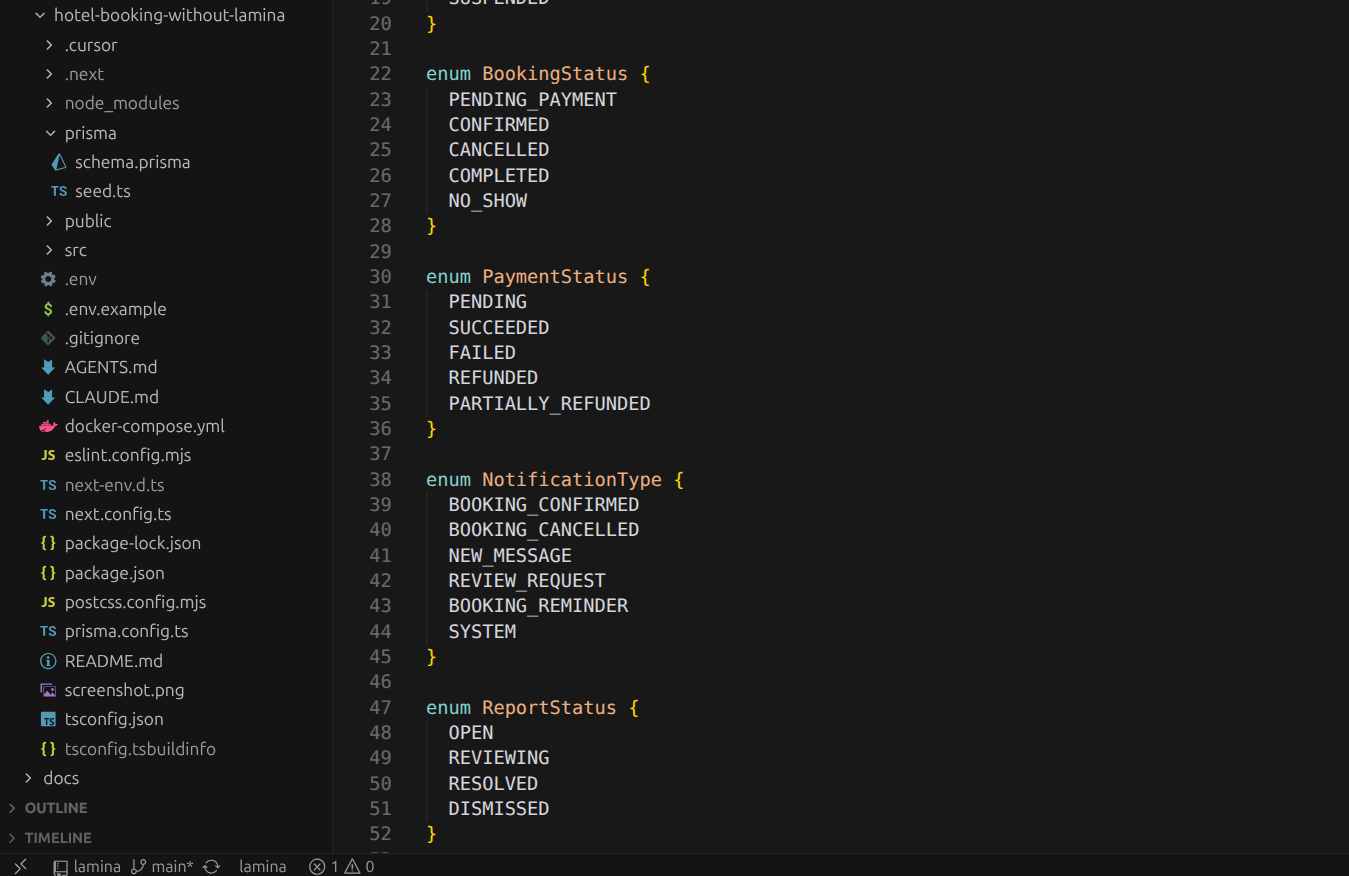
Task: Click line number 47 in the gutter
Action: pyautogui.click(x=380, y=707)
